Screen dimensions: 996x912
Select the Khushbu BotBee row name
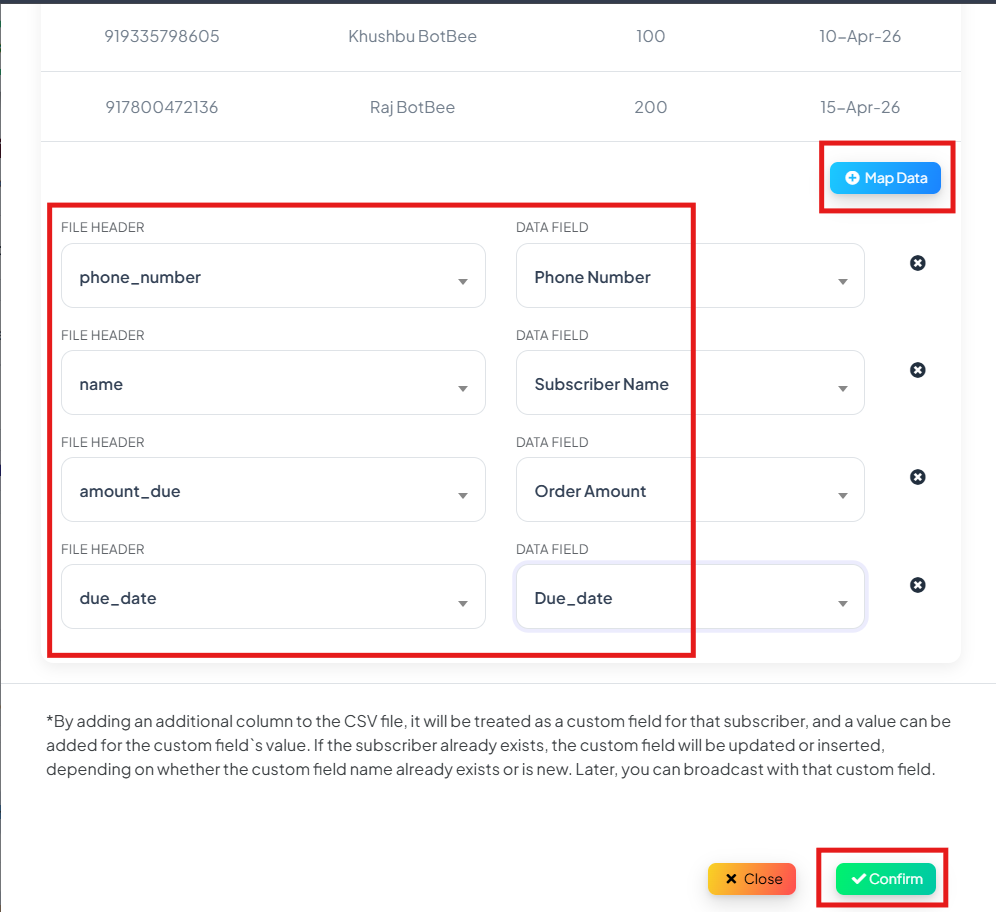click(x=412, y=36)
